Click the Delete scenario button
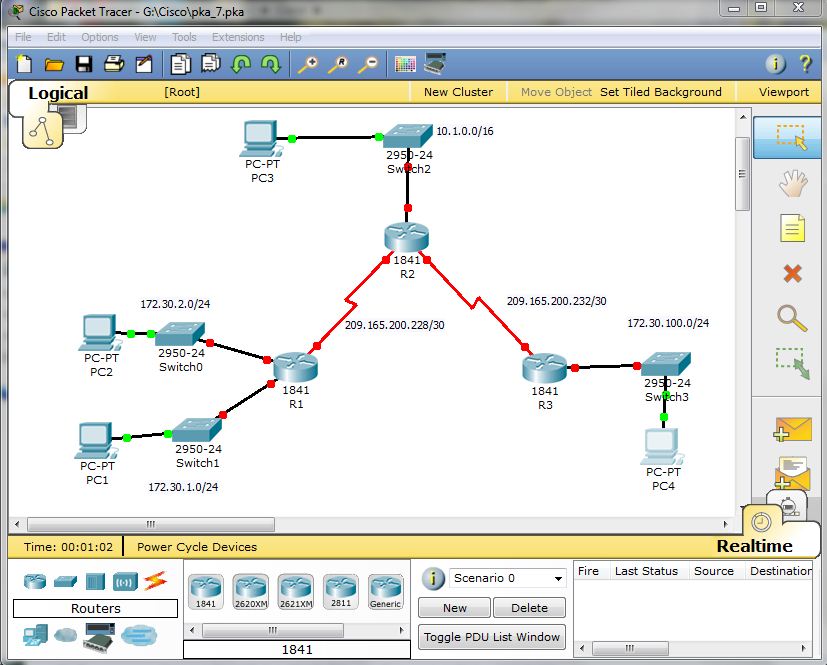 point(529,608)
